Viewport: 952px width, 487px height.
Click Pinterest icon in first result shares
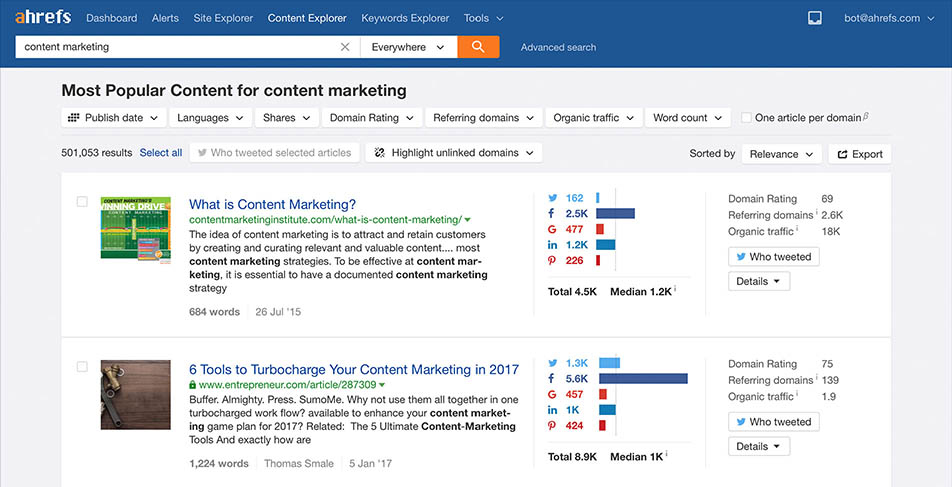(x=552, y=261)
